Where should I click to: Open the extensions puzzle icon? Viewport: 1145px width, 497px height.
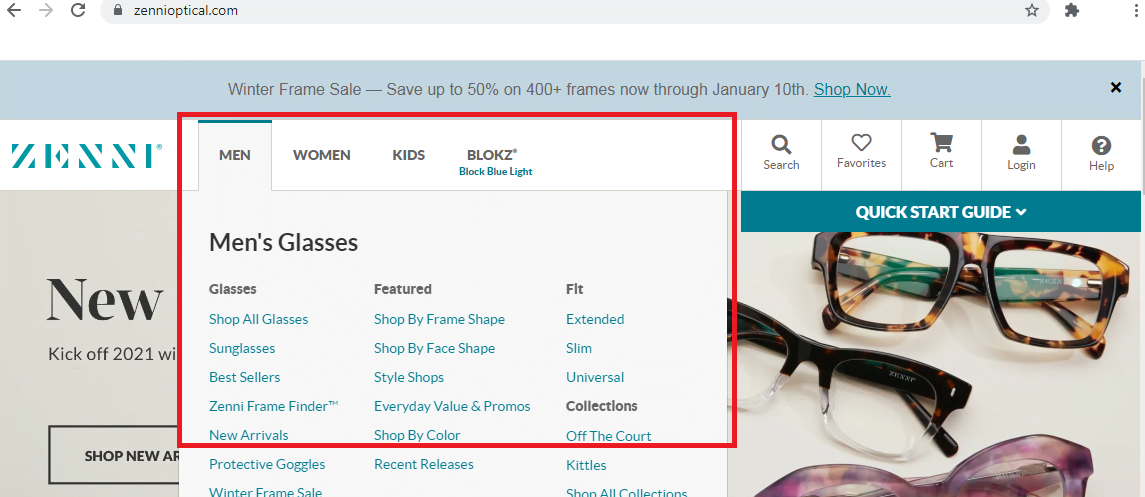[x=1072, y=10]
